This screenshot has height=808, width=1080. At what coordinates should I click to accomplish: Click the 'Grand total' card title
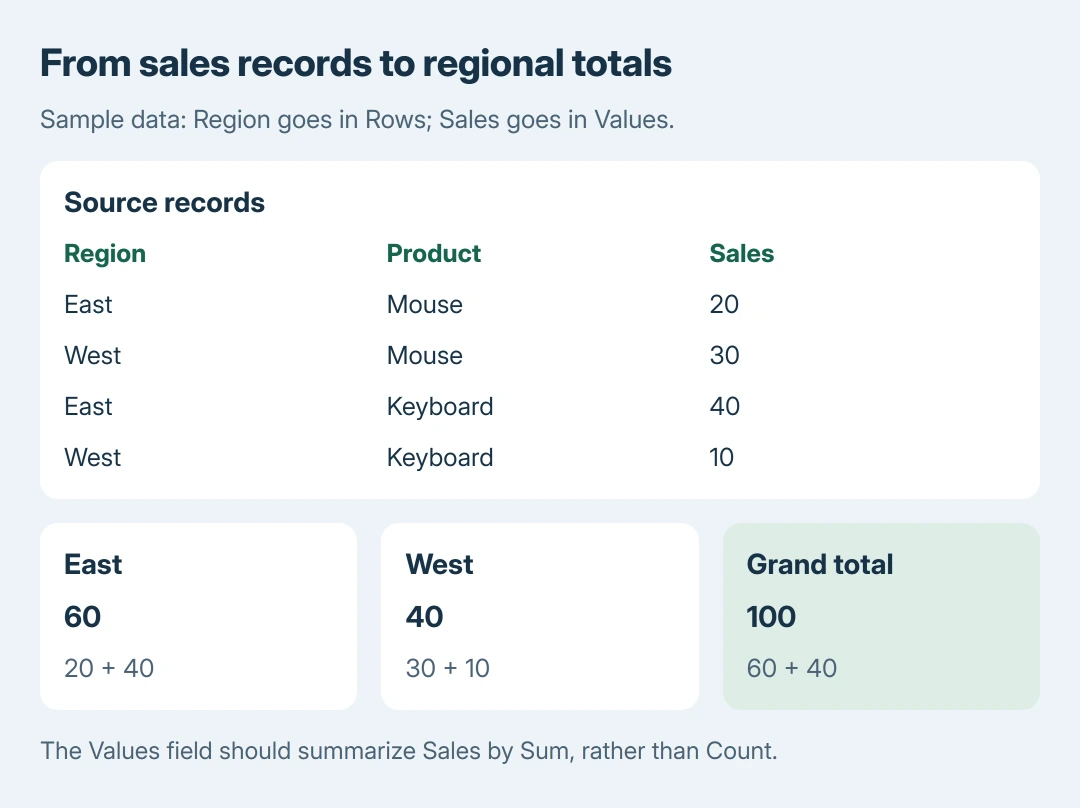[x=820, y=564]
